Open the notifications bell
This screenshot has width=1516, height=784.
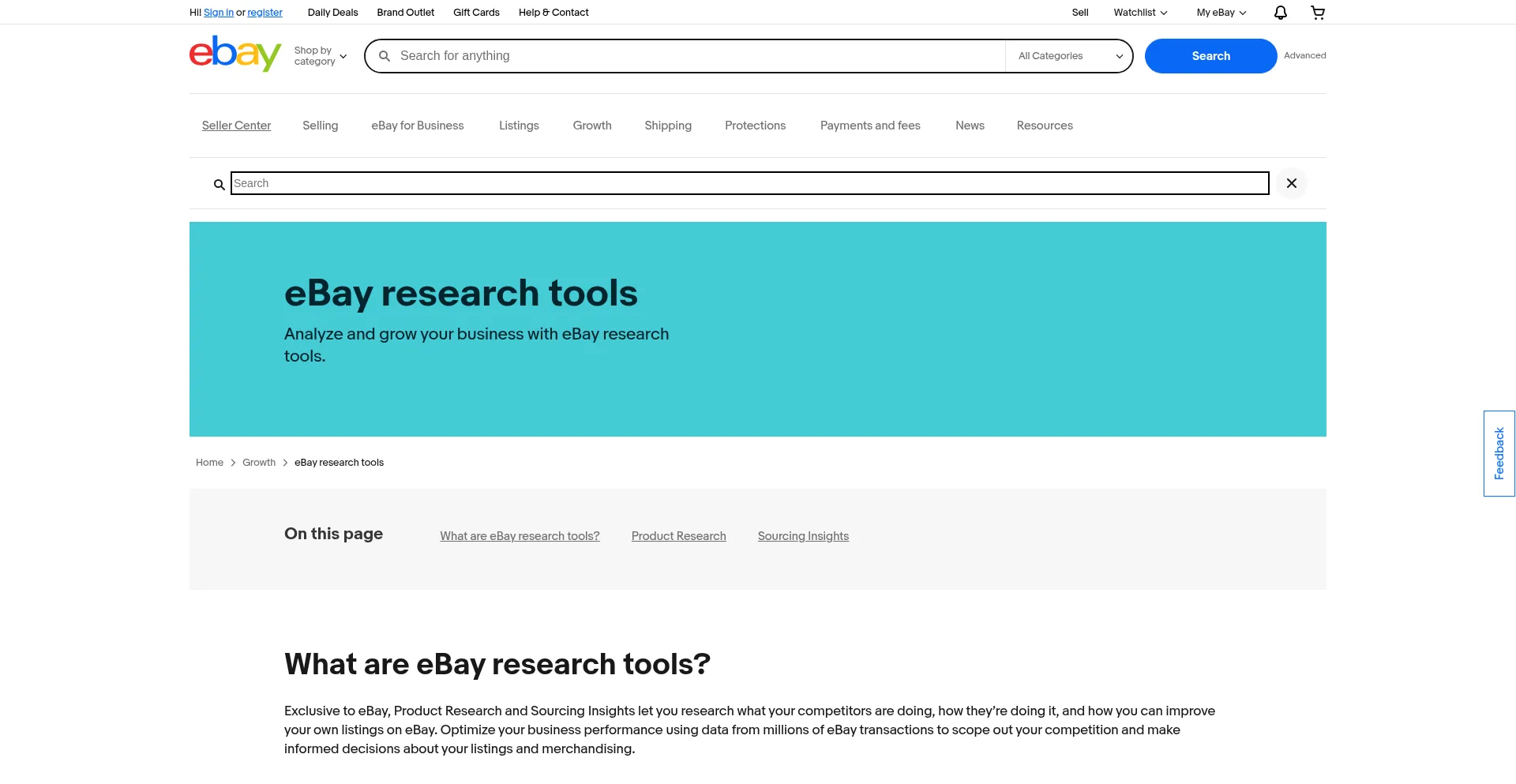[x=1280, y=13]
